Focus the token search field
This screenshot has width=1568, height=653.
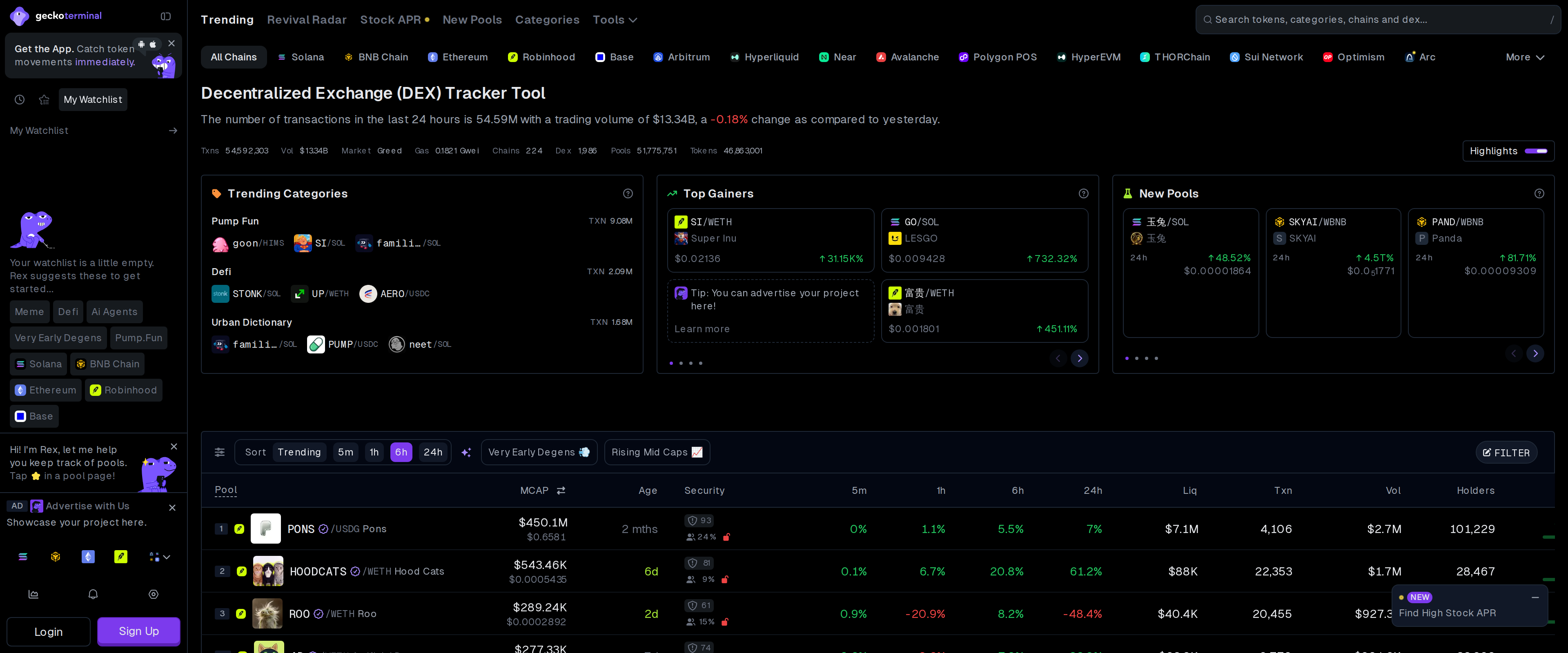[1377, 20]
